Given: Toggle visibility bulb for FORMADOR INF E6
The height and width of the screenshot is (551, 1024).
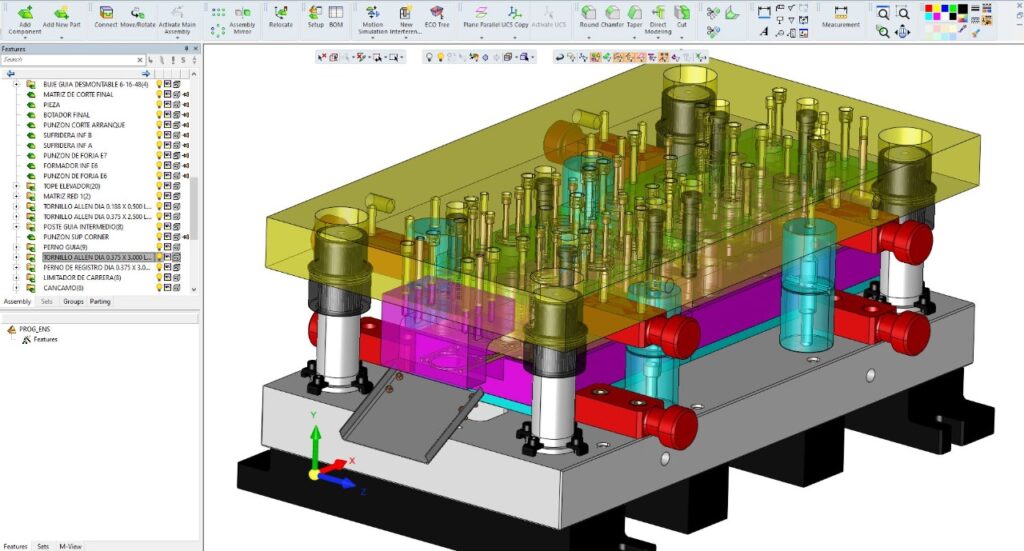Looking at the screenshot, I should (159, 165).
